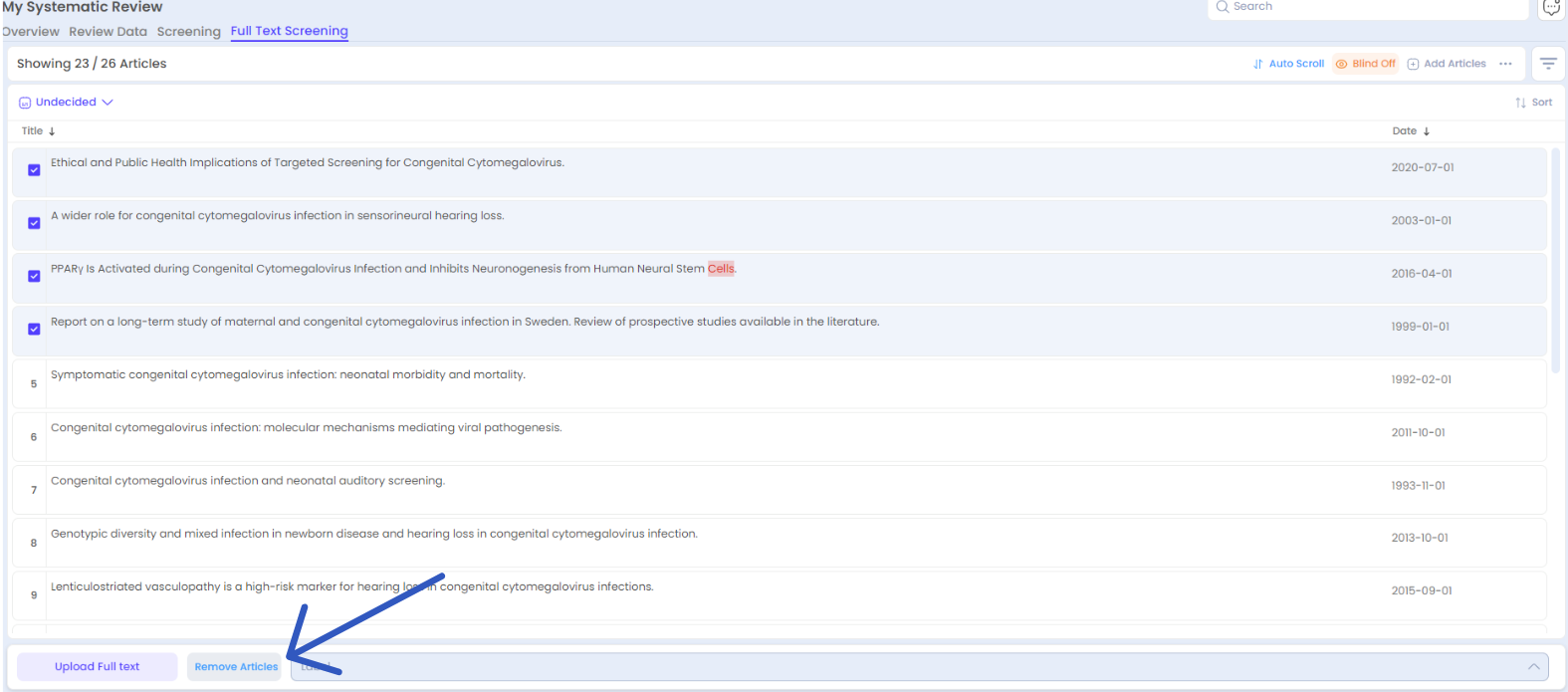Click the search magnifier icon

tap(1223, 7)
